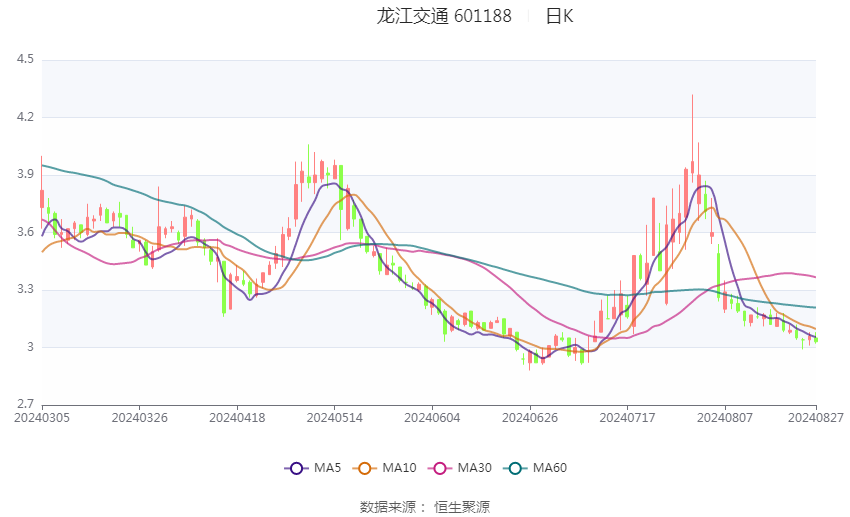Toggle the MA5 legend line
Viewport: 850px width, 517px height.
pyautogui.click(x=313, y=468)
